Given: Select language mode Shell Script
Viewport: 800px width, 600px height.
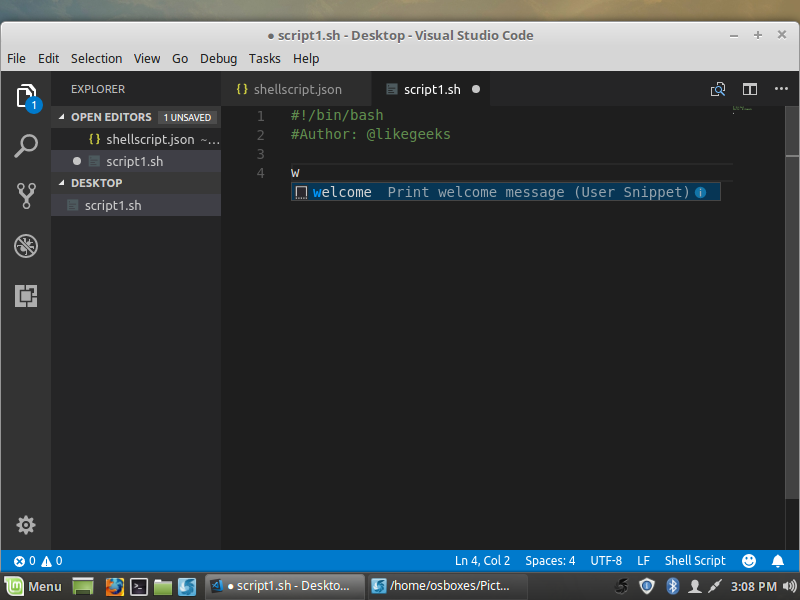Looking at the screenshot, I should coord(695,561).
